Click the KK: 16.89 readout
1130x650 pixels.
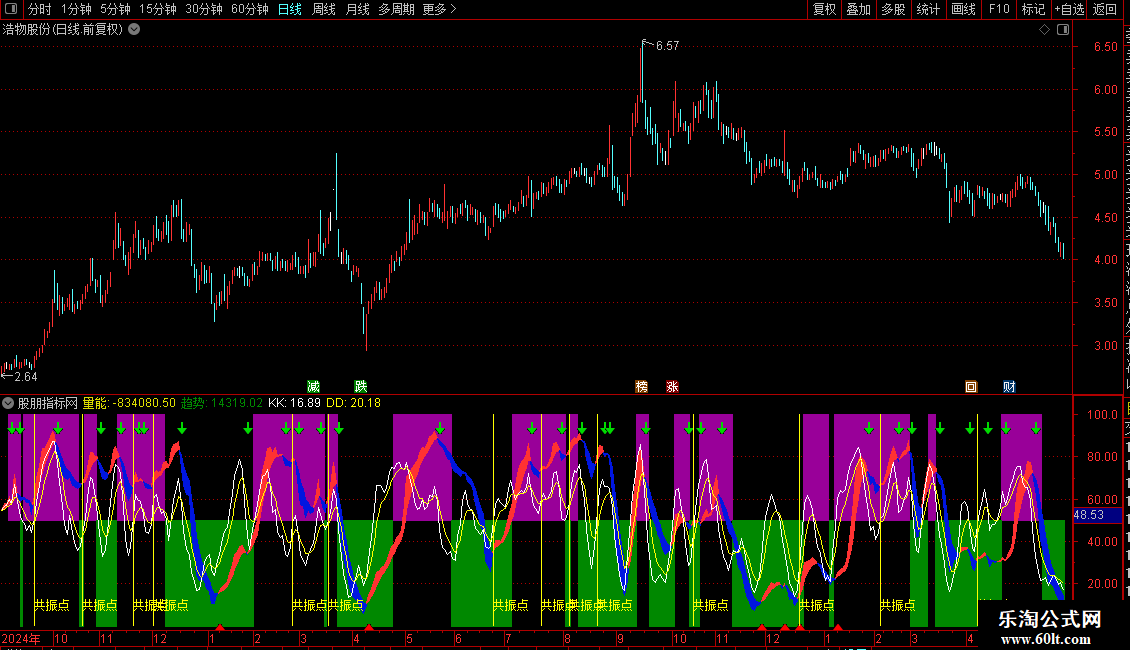[294, 403]
